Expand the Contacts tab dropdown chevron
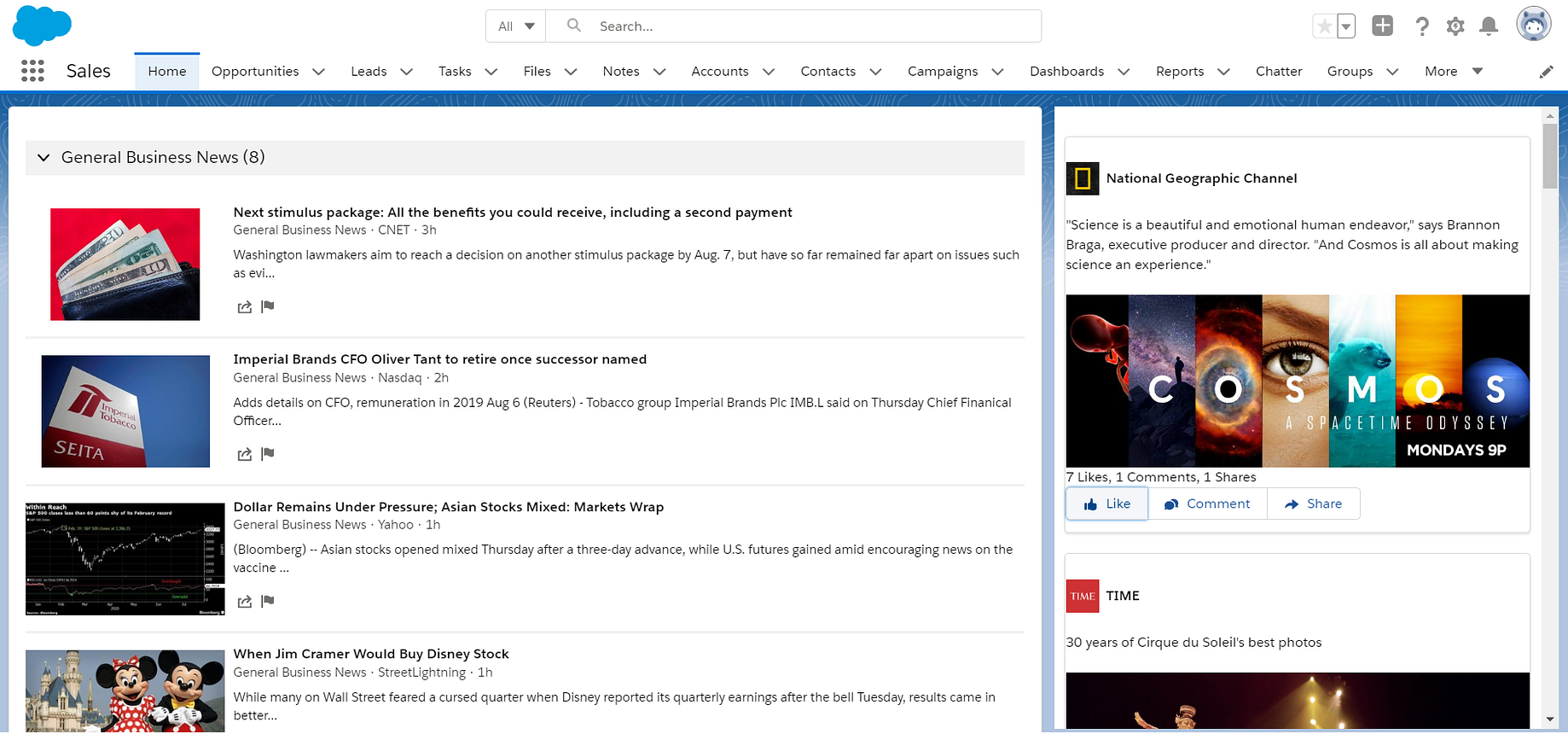This screenshot has height=734, width=1568. click(x=875, y=72)
